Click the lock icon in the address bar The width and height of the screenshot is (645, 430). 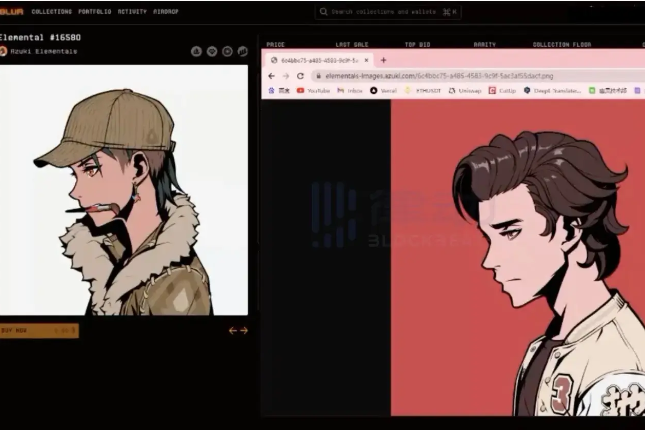(x=318, y=76)
